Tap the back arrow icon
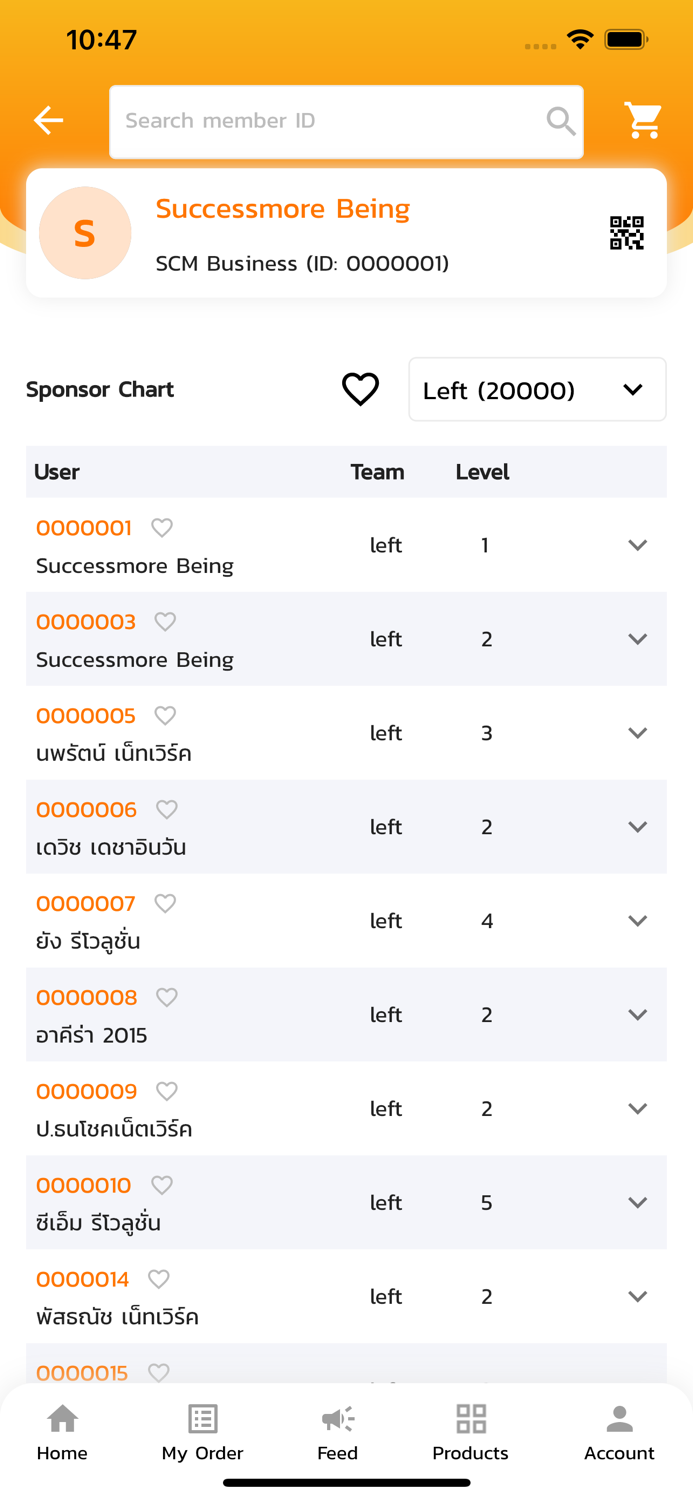Screen dimensions: 693x1500 point(48,121)
